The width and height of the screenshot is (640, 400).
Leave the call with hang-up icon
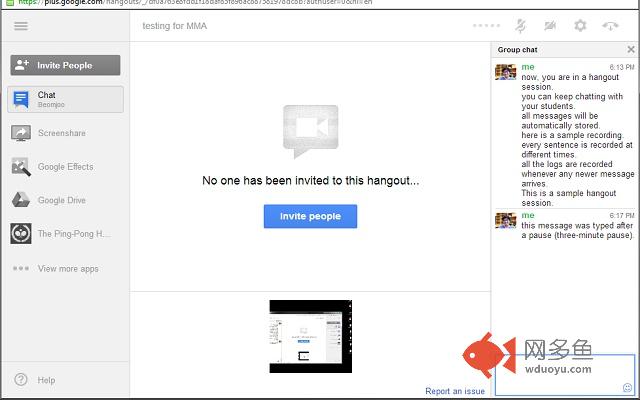pyautogui.click(x=611, y=26)
